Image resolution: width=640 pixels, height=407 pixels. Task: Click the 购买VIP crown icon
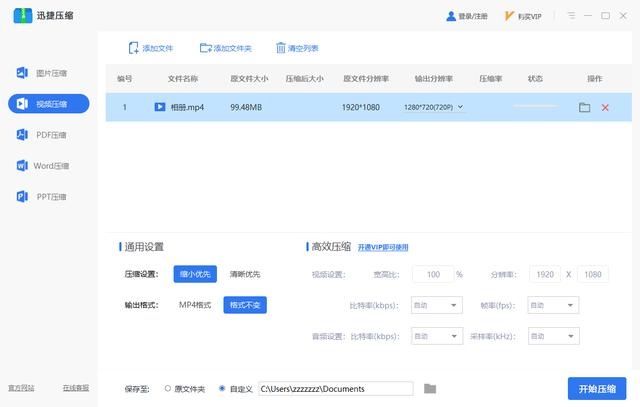pyautogui.click(x=510, y=16)
